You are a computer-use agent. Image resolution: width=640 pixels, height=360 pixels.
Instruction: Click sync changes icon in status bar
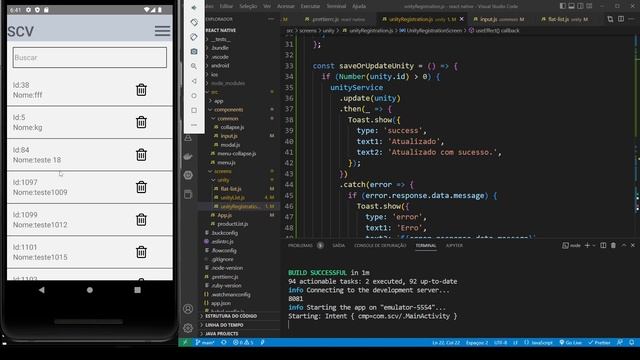pos(224,342)
